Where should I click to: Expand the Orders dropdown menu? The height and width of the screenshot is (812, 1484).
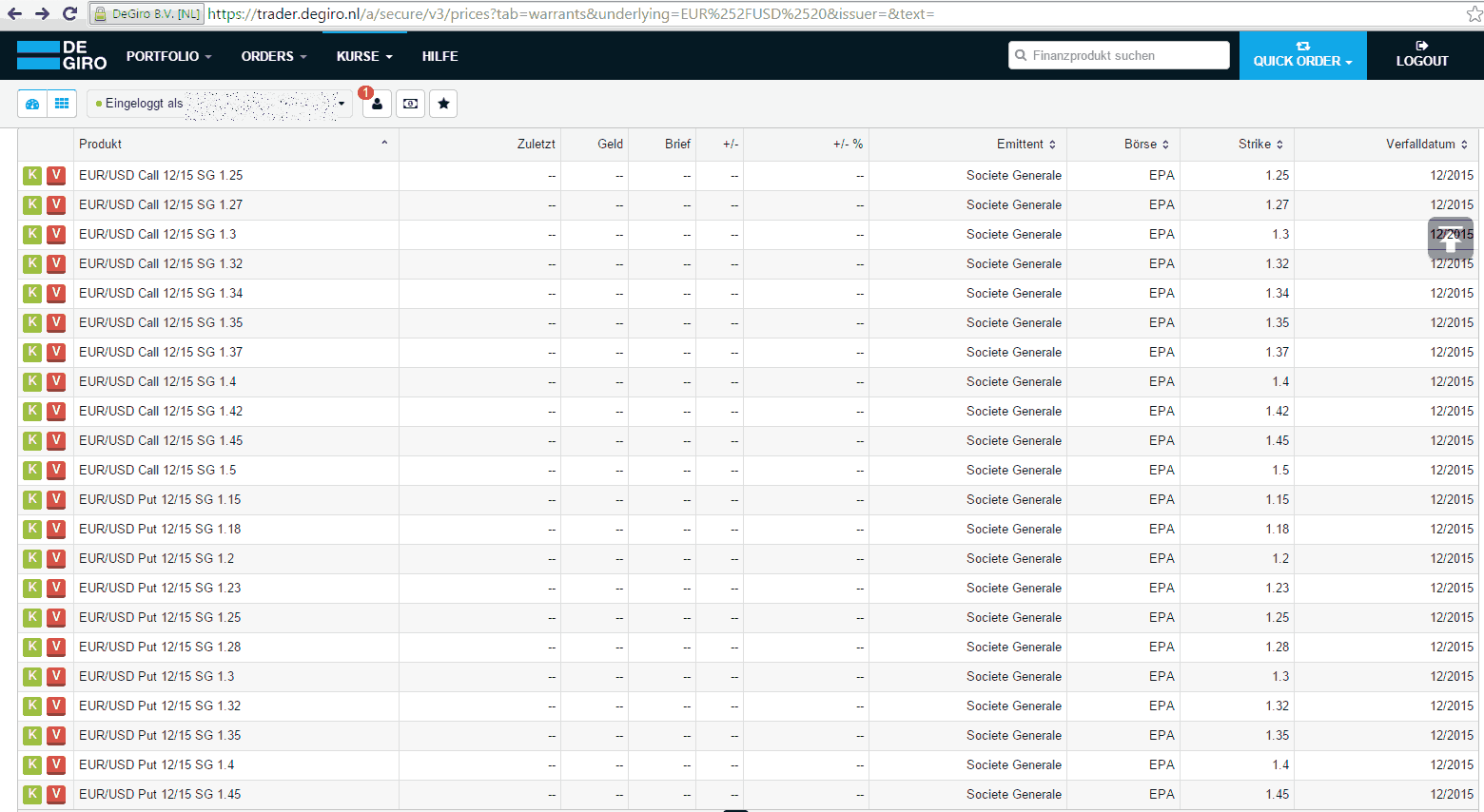click(x=273, y=56)
